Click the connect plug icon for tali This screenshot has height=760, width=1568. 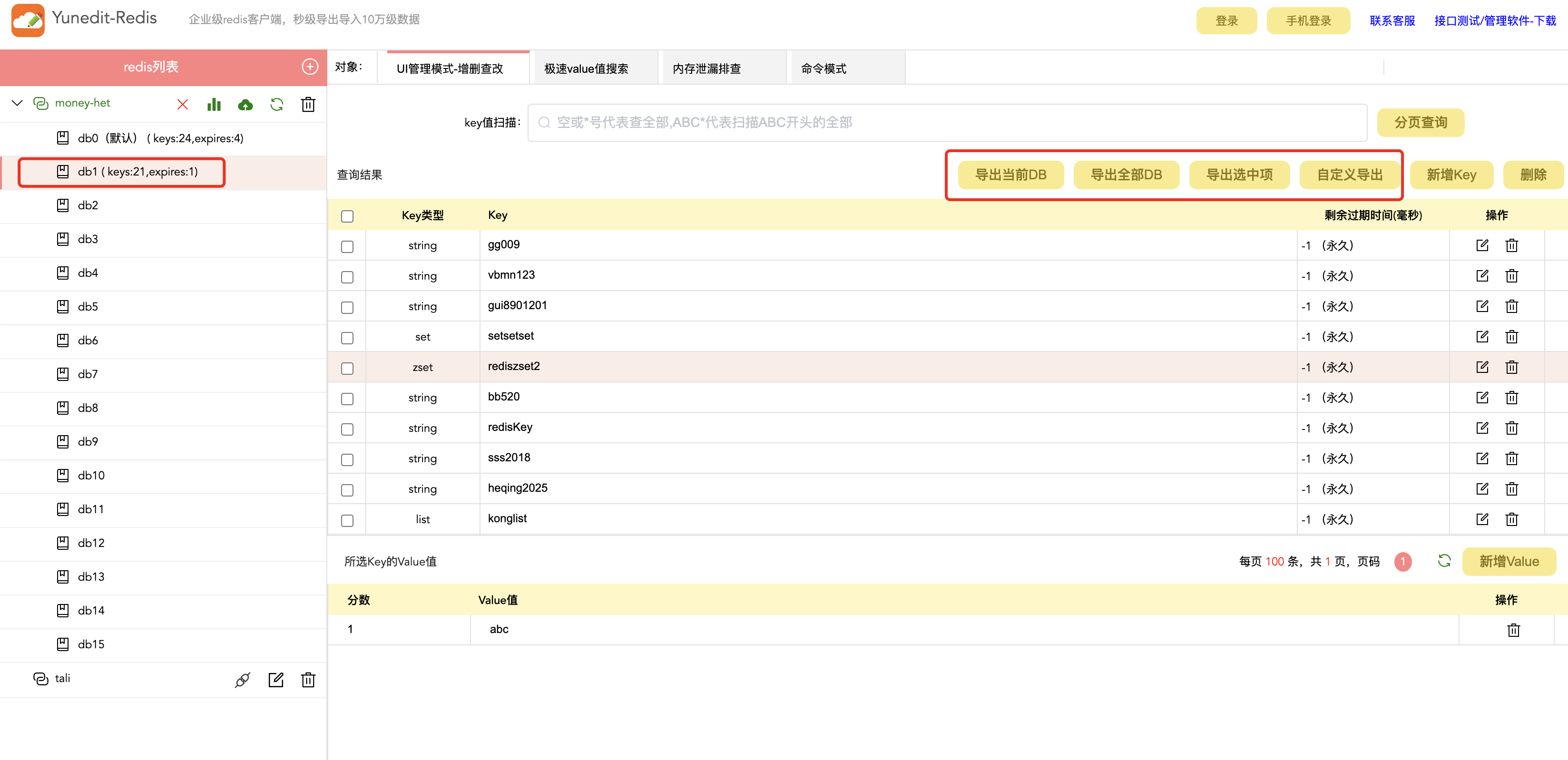[242, 679]
